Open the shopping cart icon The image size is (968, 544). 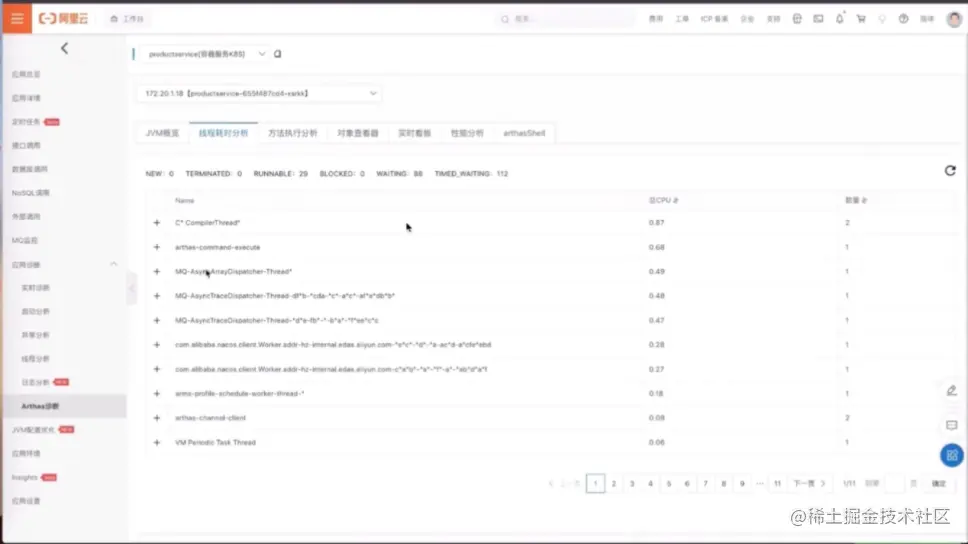coord(861,19)
